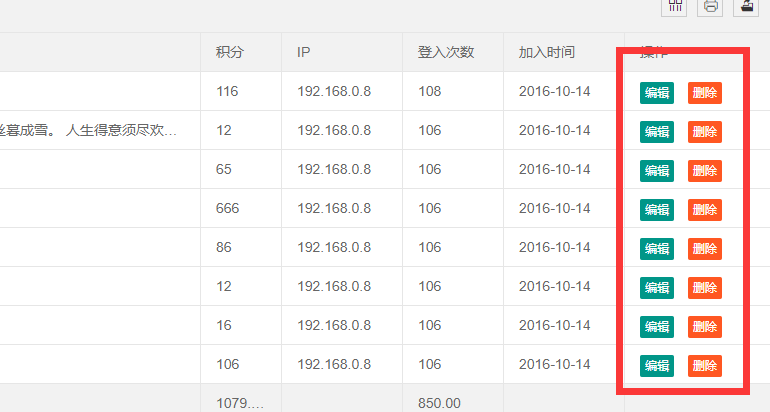Screen dimensions: 770x412
Task: Click login count 106 in the 16 points row
Action: (453, 325)
